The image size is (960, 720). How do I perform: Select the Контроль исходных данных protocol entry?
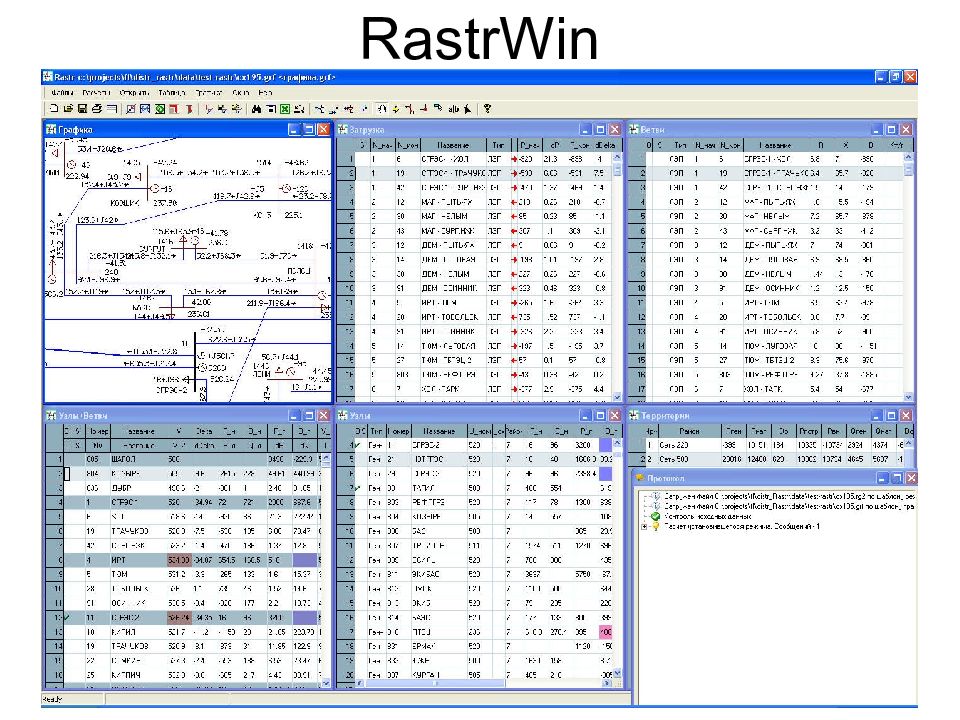click(x=707, y=516)
